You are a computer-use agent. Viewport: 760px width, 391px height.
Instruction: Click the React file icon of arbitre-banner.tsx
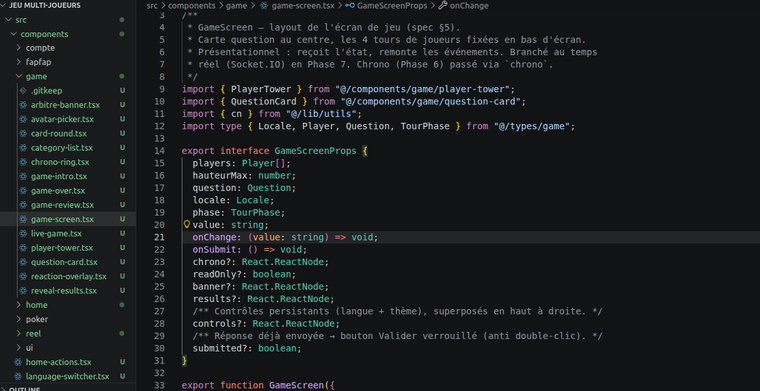tap(23, 105)
